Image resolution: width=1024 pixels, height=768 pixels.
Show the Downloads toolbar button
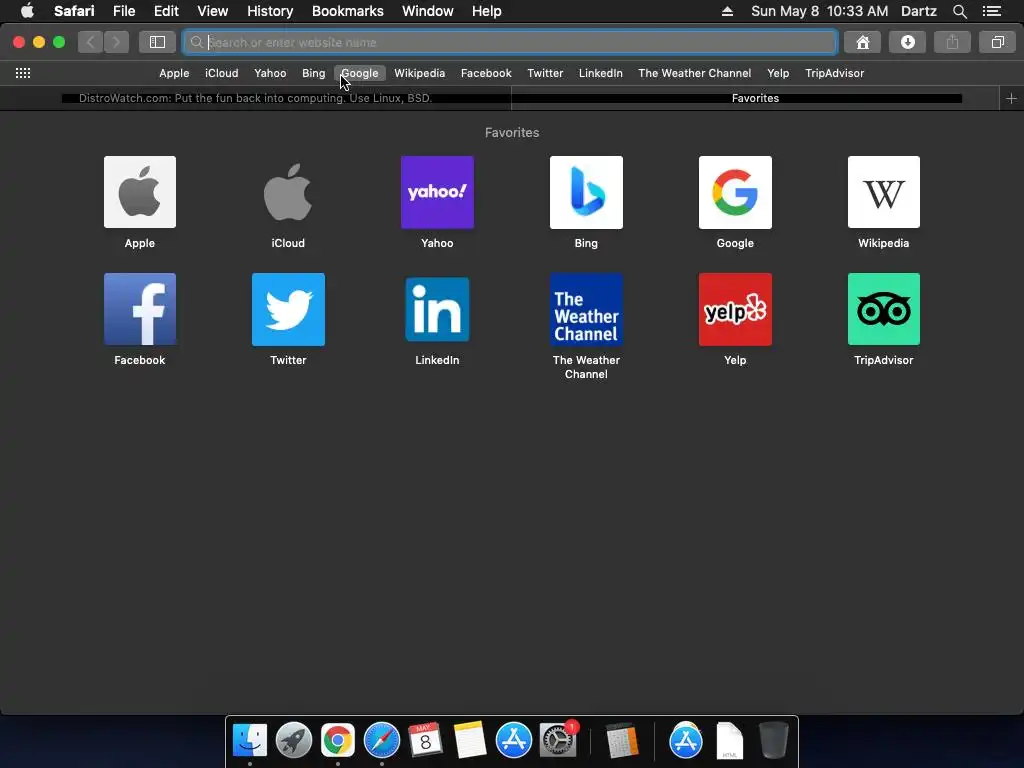[x=907, y=42]
